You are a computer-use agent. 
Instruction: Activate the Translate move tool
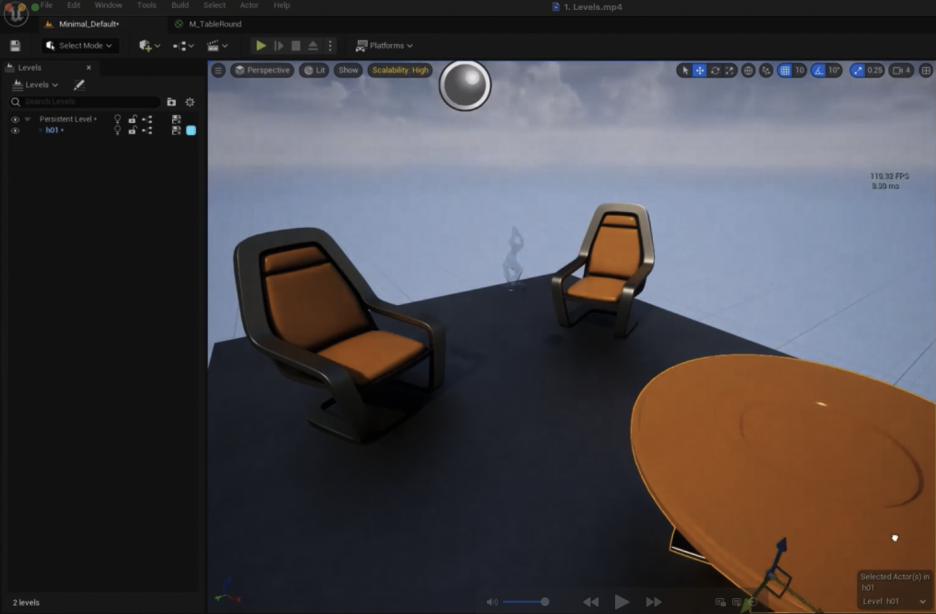pos(700,70)
